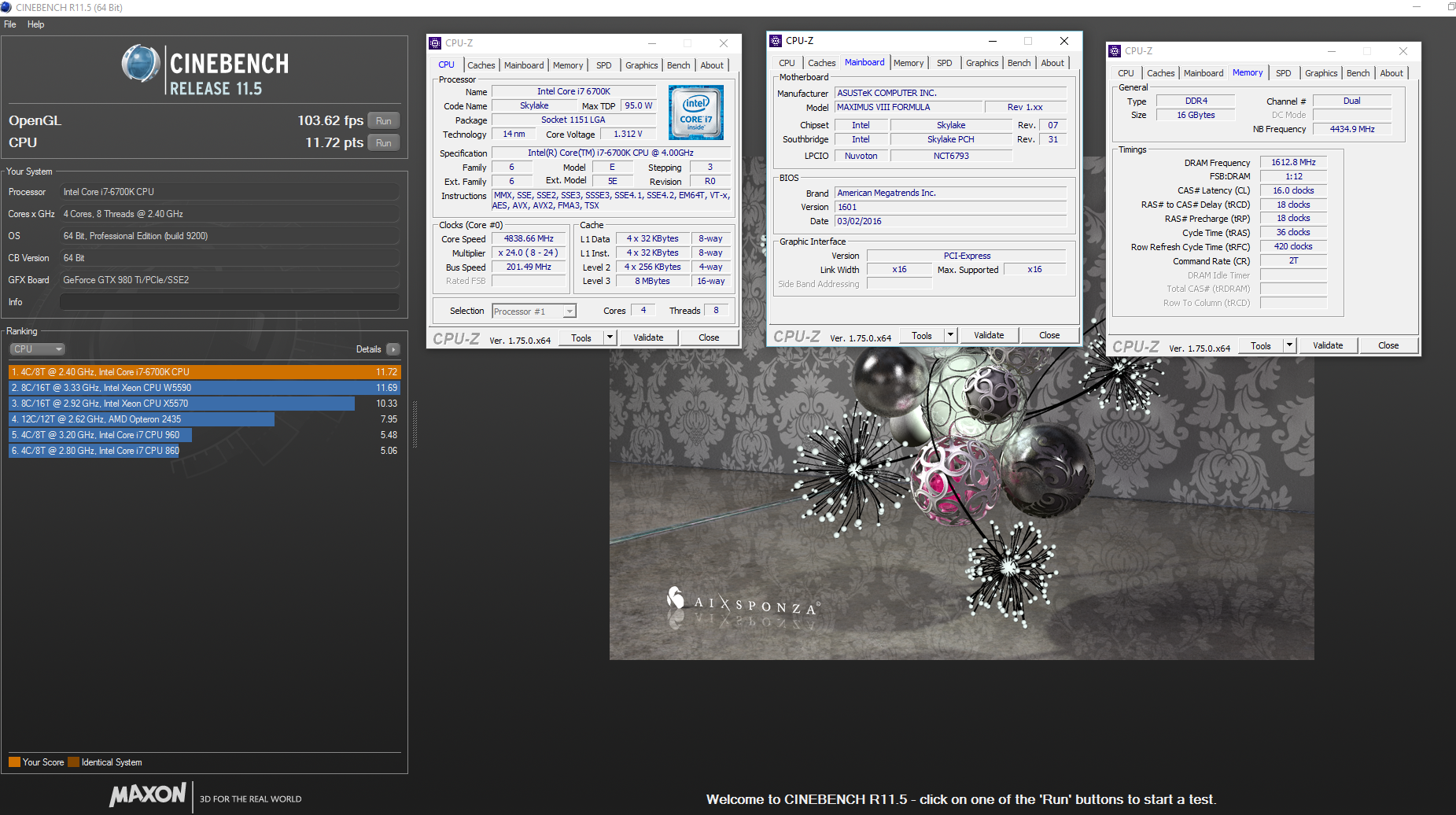
Task: Click the Close button in the Mainboard window
Action: (1049, 335)
